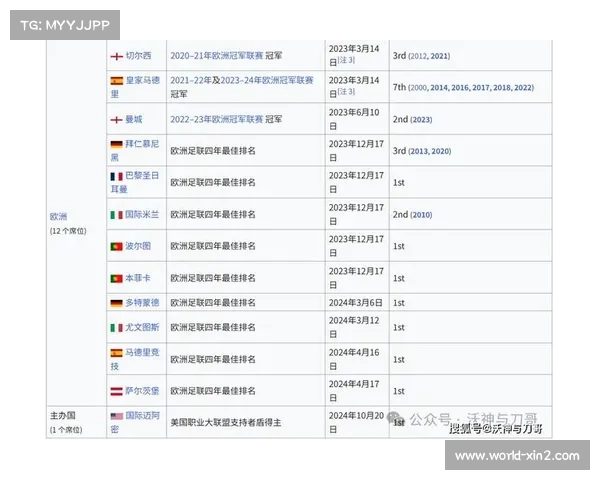
Task: Open the 尤文图斯 team link
Action: 142,327
